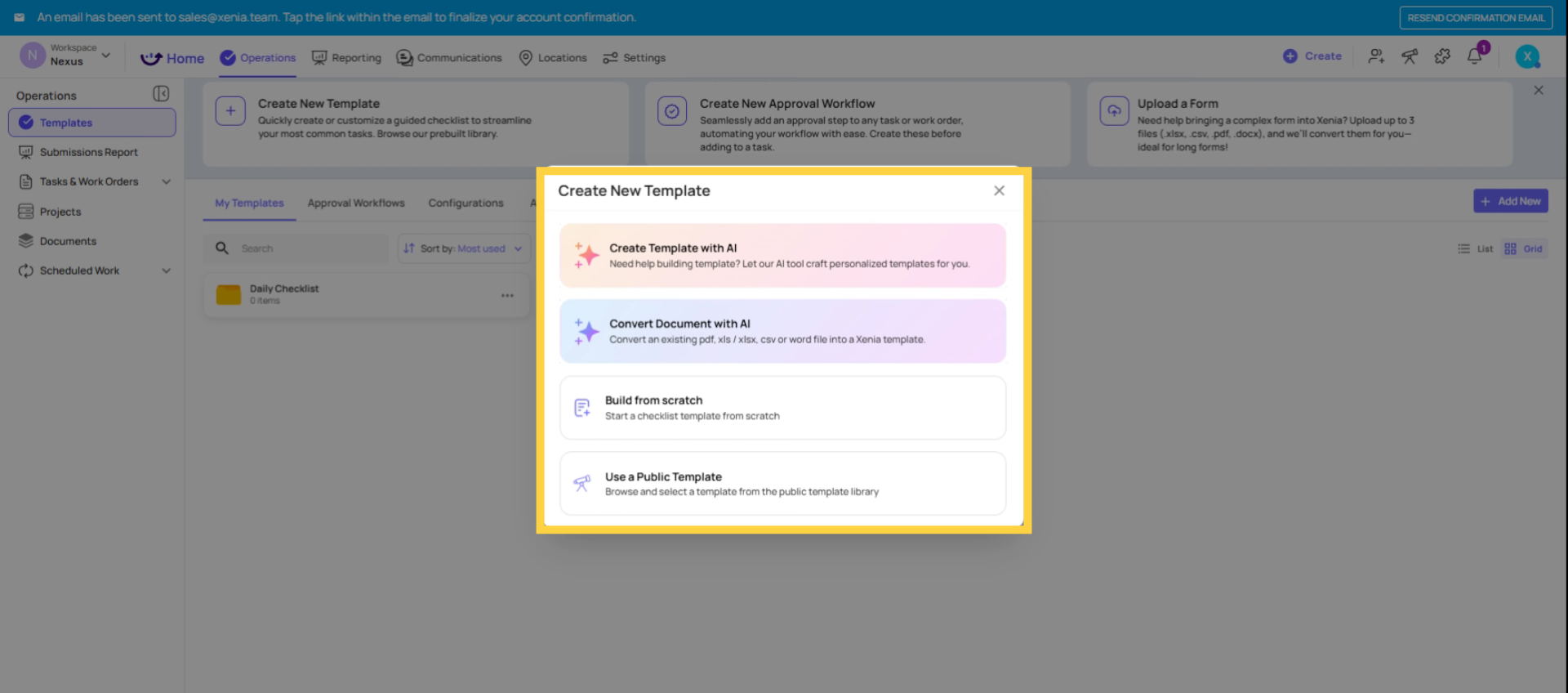Screen dimensions: 1568x693
Task: Click the Reporting presentation icon
Action: tap(319, 57)
